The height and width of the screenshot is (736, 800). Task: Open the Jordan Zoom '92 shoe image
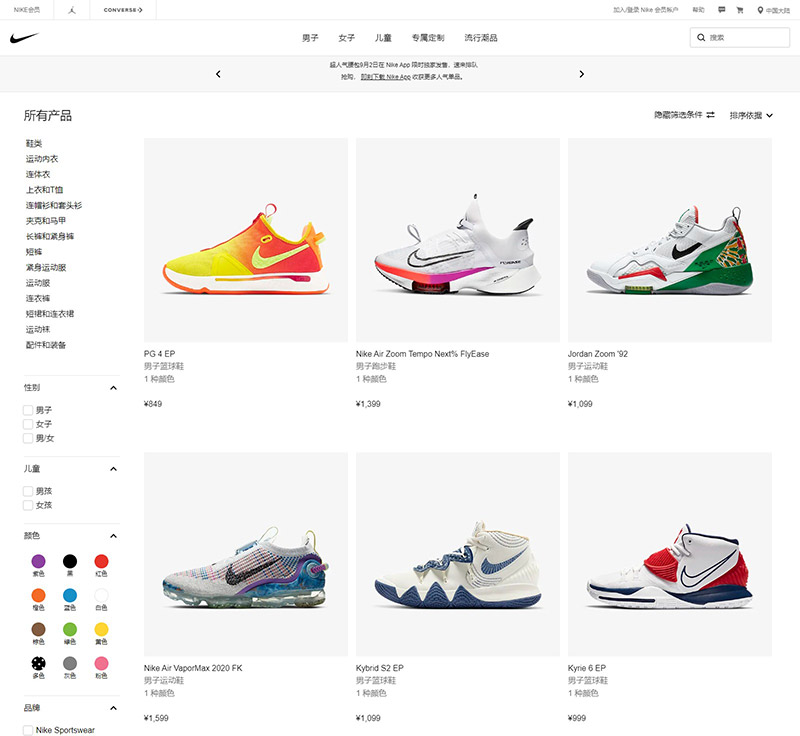pyautogui.click(x=670, y=240)
